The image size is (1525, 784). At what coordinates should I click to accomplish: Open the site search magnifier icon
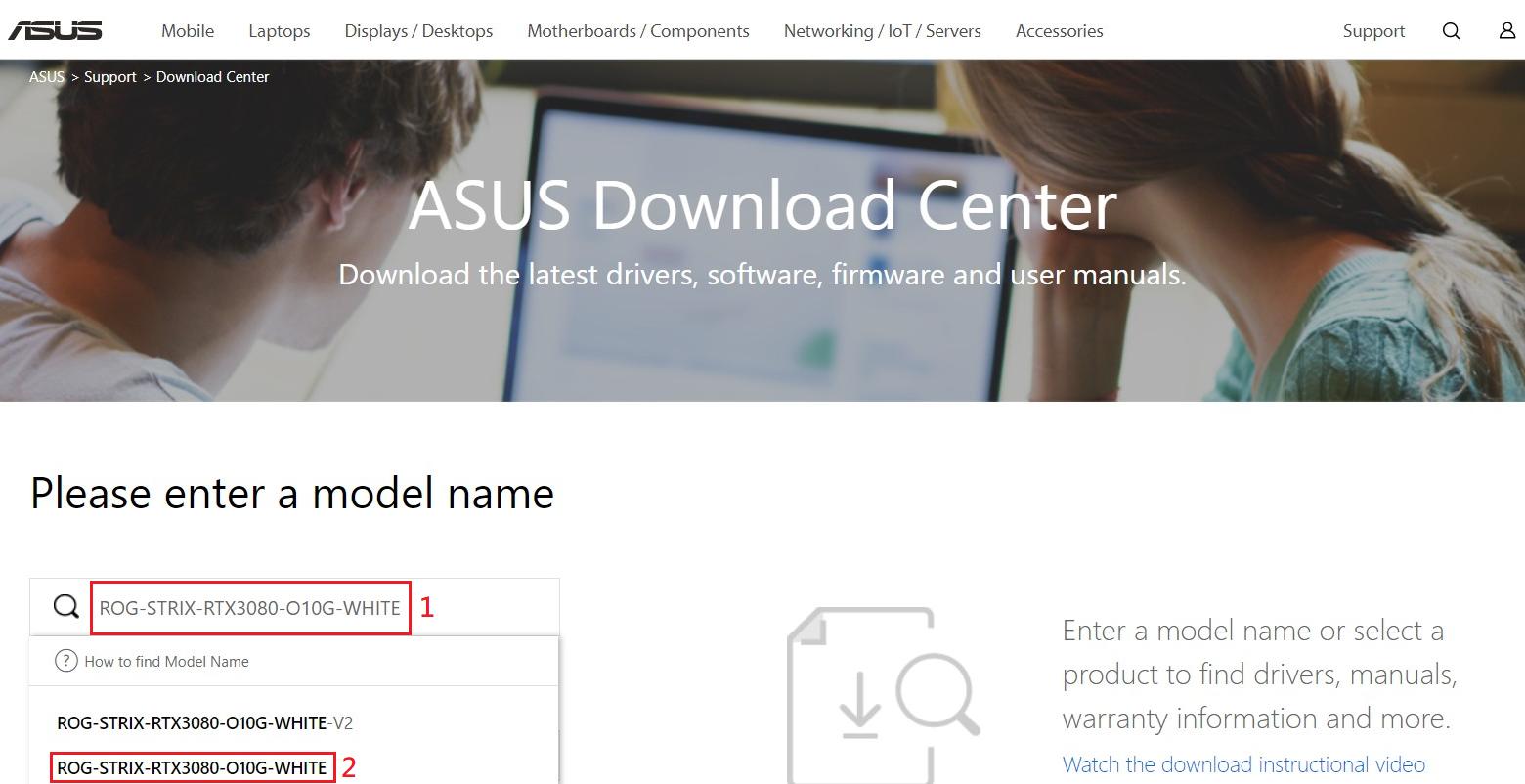point(1452,31)
